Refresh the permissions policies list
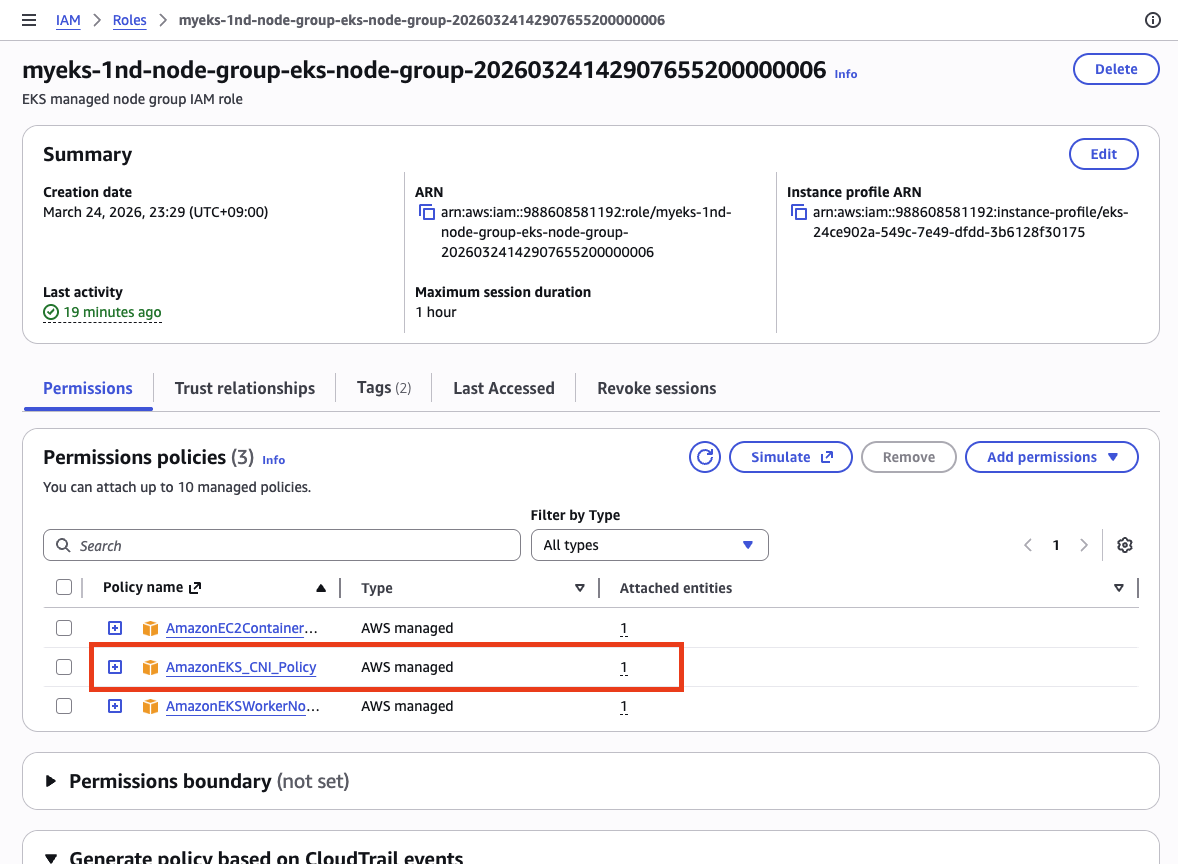Viewport: 1178px width, 864px height. click(704, 457)
